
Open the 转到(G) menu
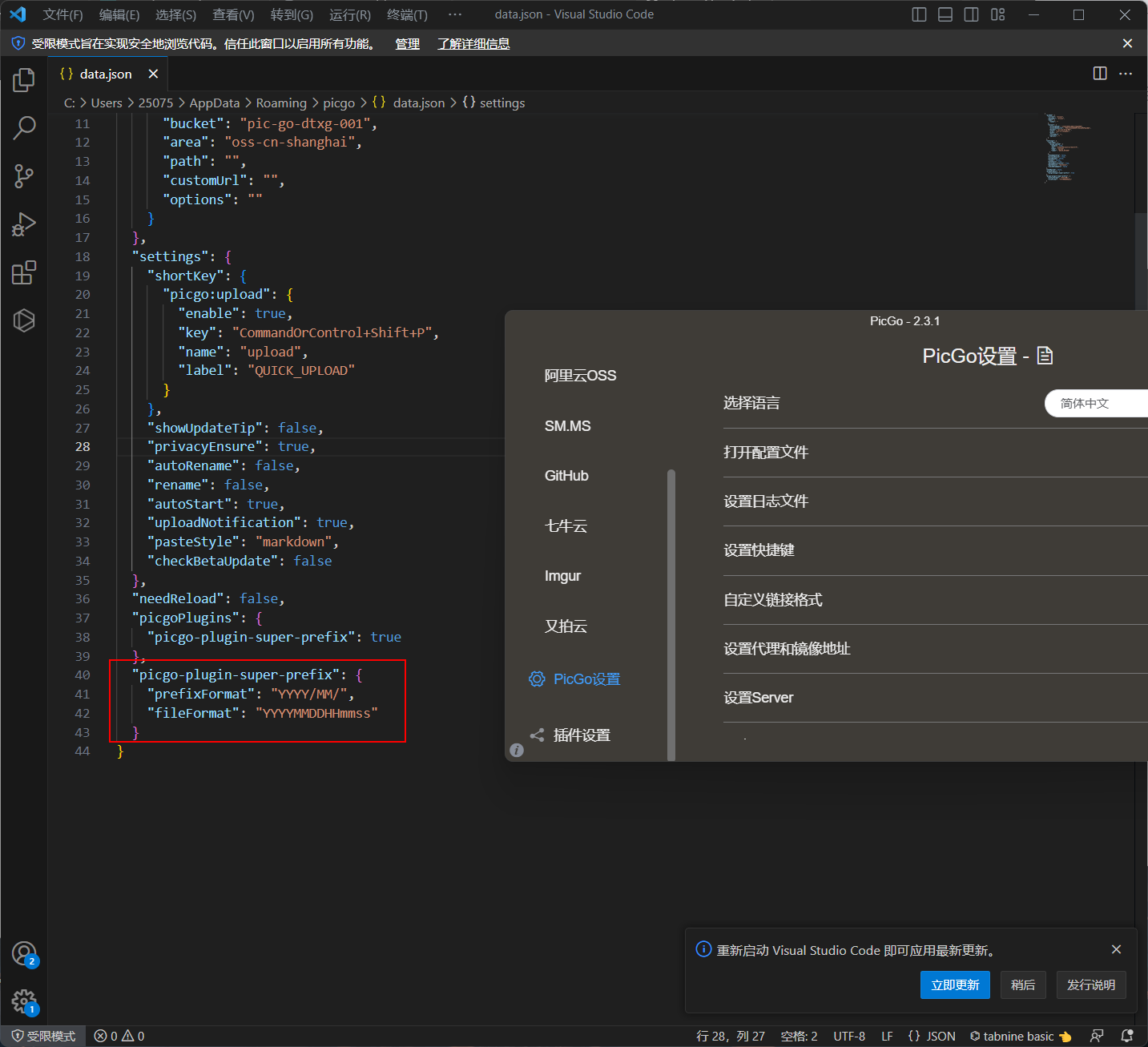tap(292, 14)
